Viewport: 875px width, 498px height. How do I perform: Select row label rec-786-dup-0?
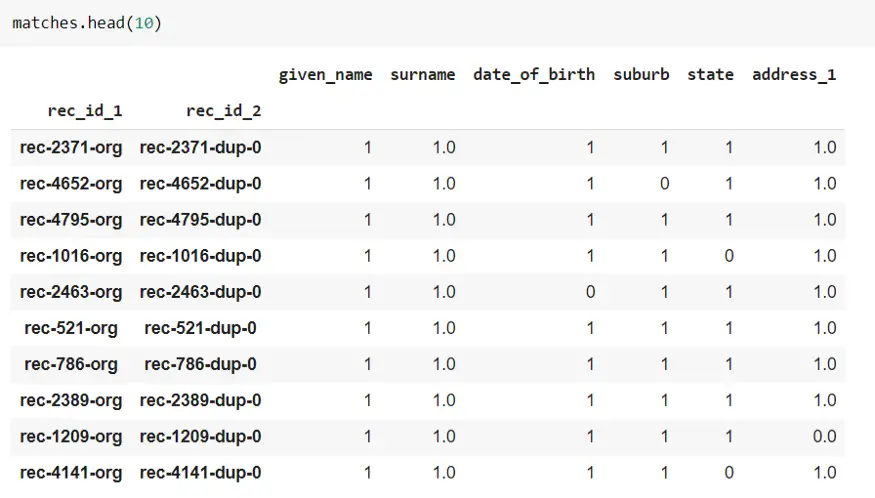click(200, 365)
